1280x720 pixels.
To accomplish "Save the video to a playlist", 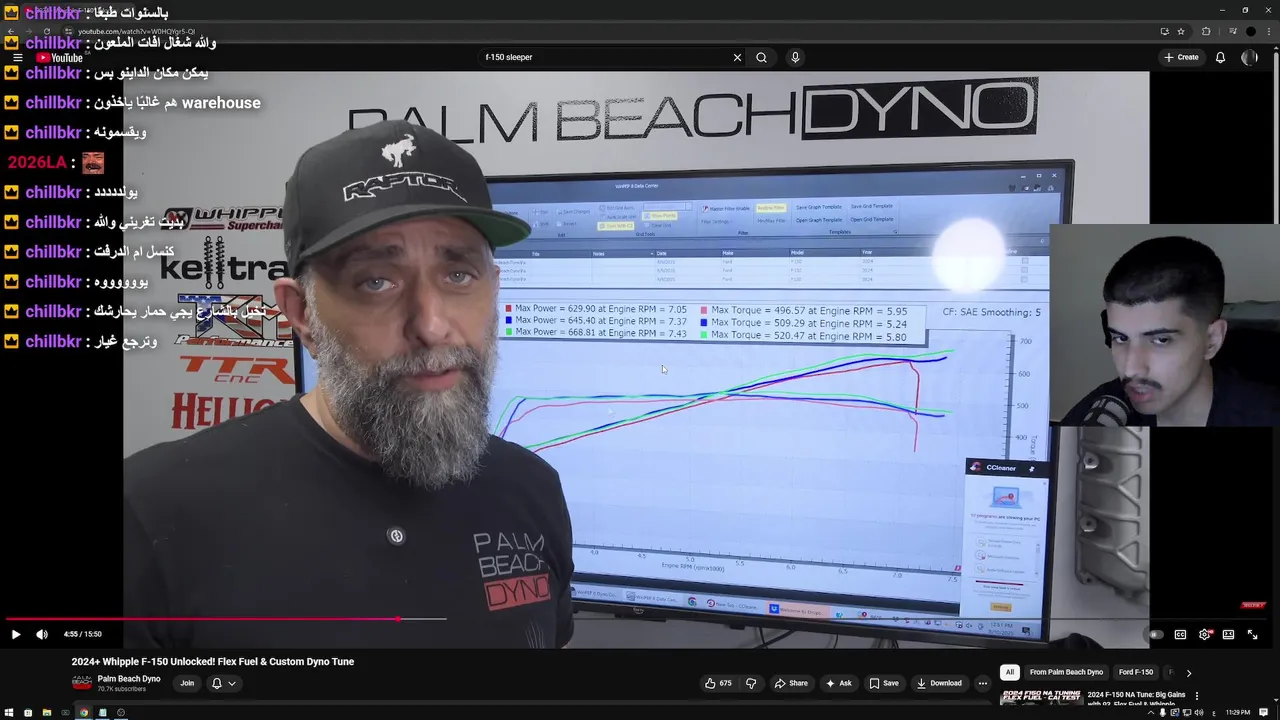I will 883,683.
